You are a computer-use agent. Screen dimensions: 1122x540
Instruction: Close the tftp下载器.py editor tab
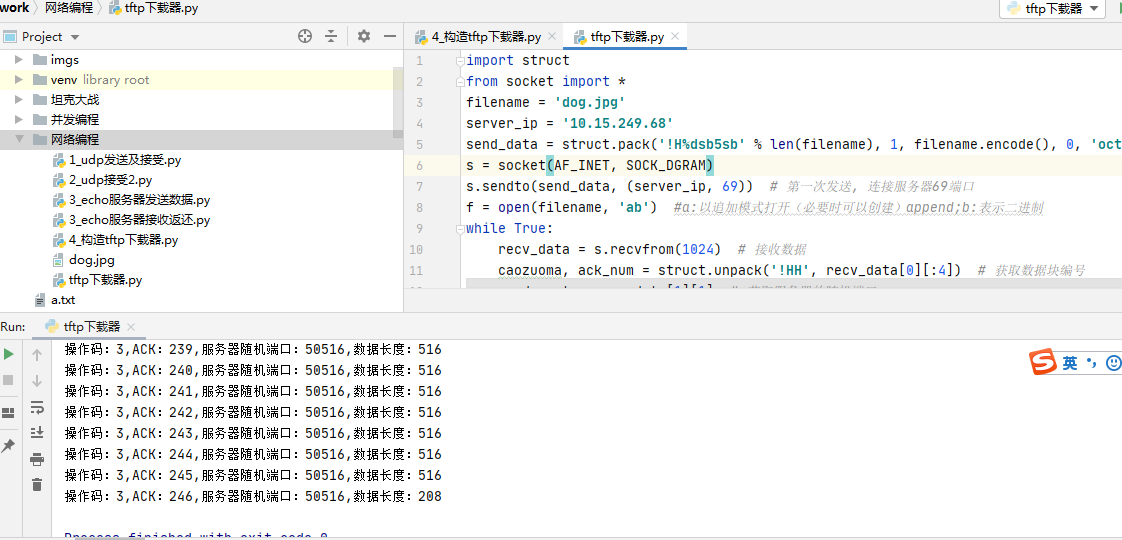tap(675, 36)
